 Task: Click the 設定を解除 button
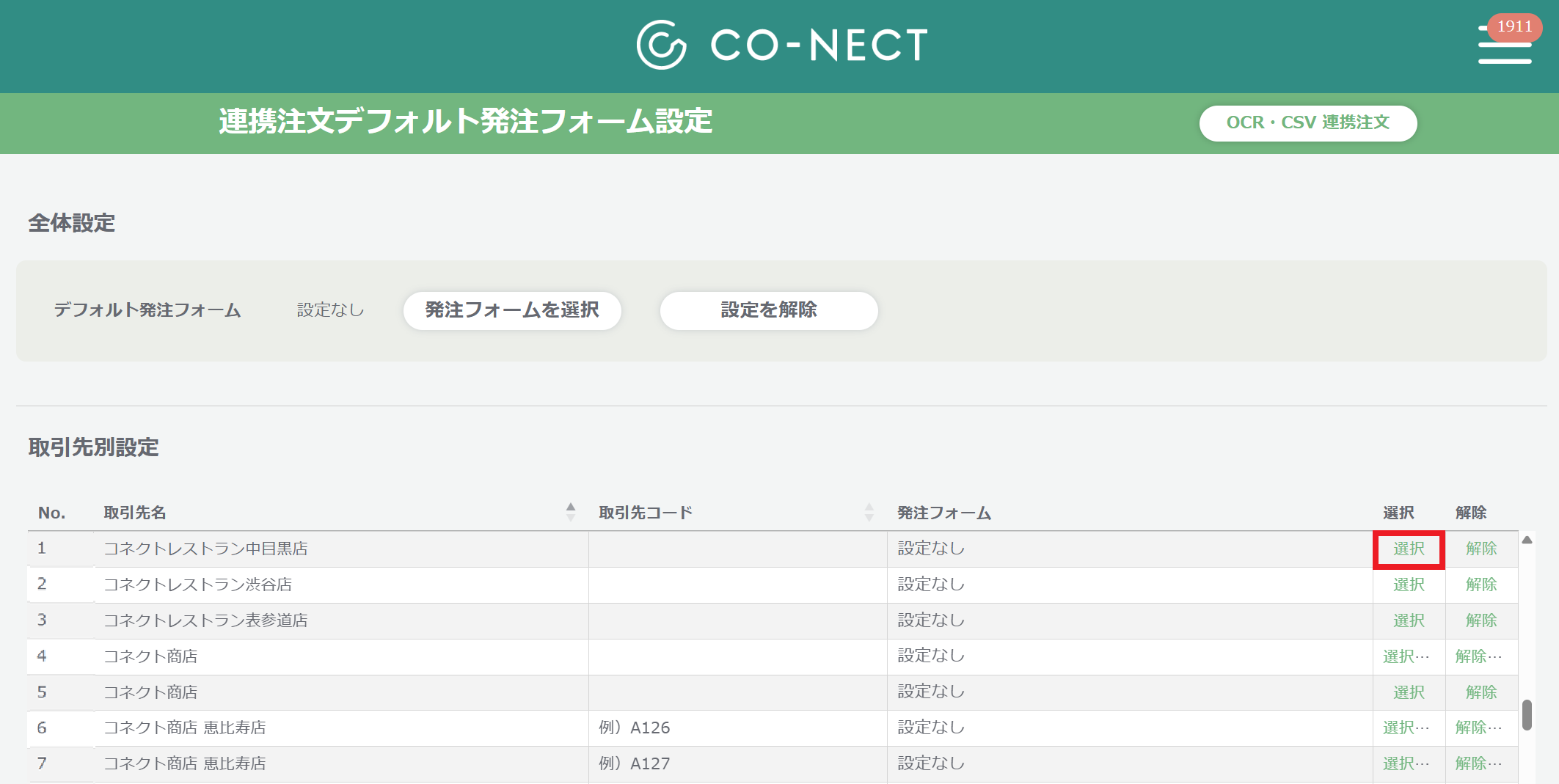pyautogui.click(x=769, y=310)
